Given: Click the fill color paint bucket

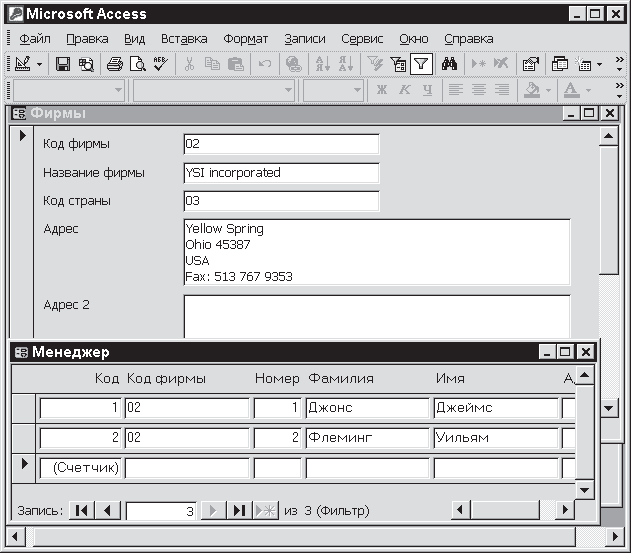Looking at the screenshot, I should [531, 90].
